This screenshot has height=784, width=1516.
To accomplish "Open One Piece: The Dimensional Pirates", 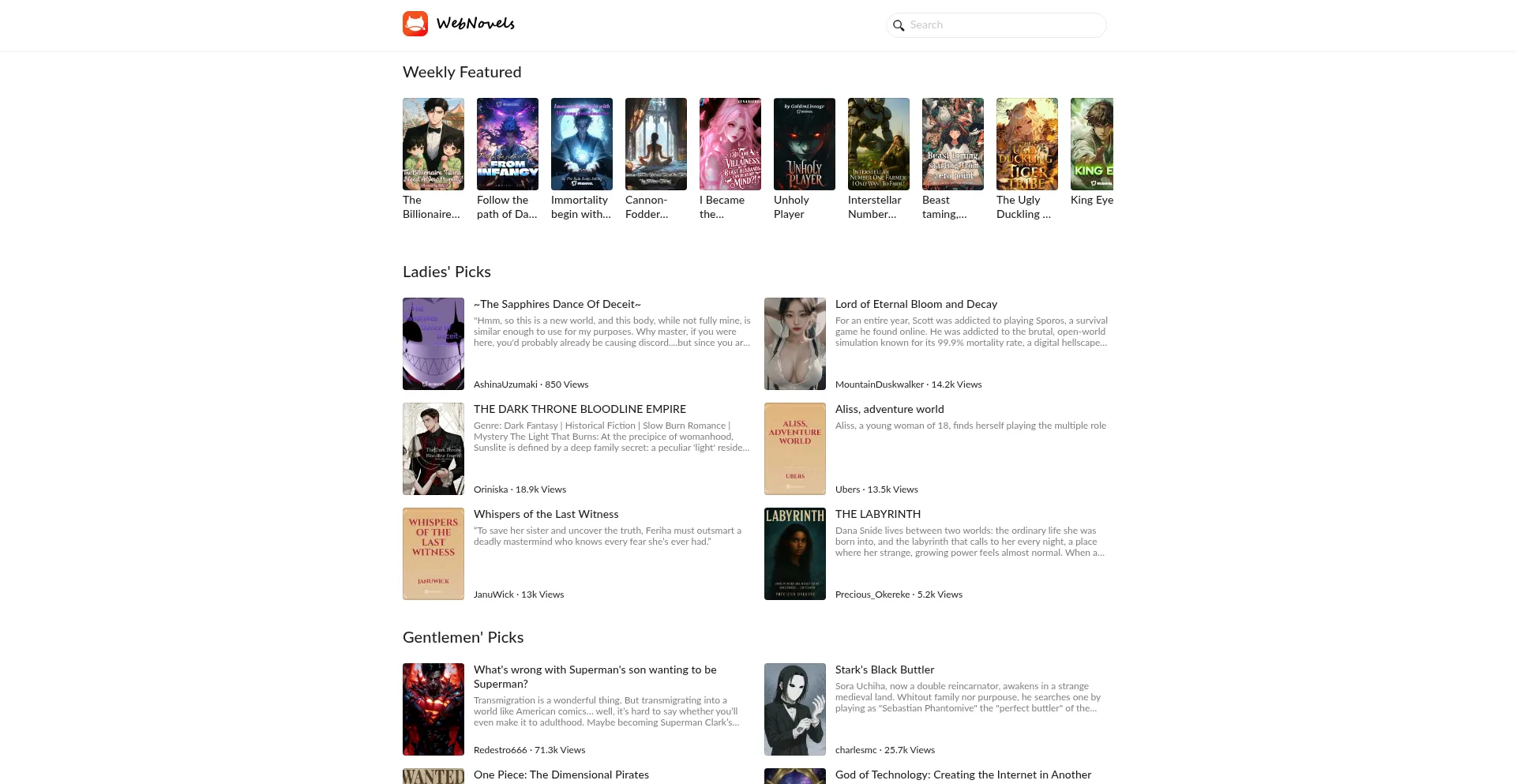I will click(x=561, y=775).
